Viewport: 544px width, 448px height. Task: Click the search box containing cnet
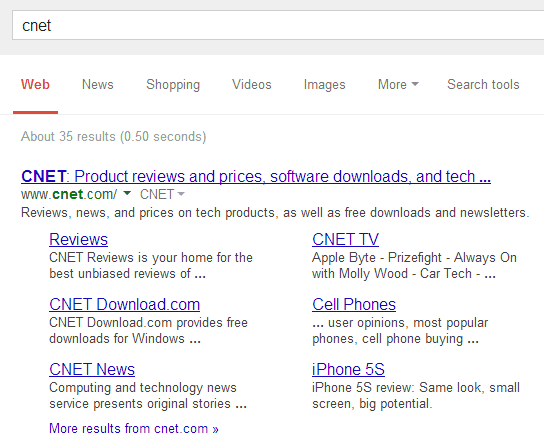pyautogui.click(x=278, y=25)
